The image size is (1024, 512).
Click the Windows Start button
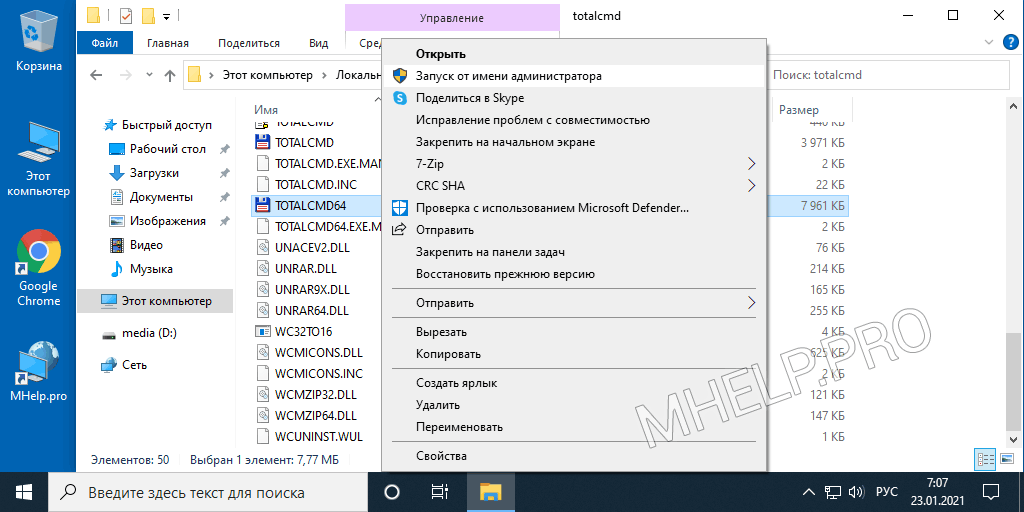point(25,492)
